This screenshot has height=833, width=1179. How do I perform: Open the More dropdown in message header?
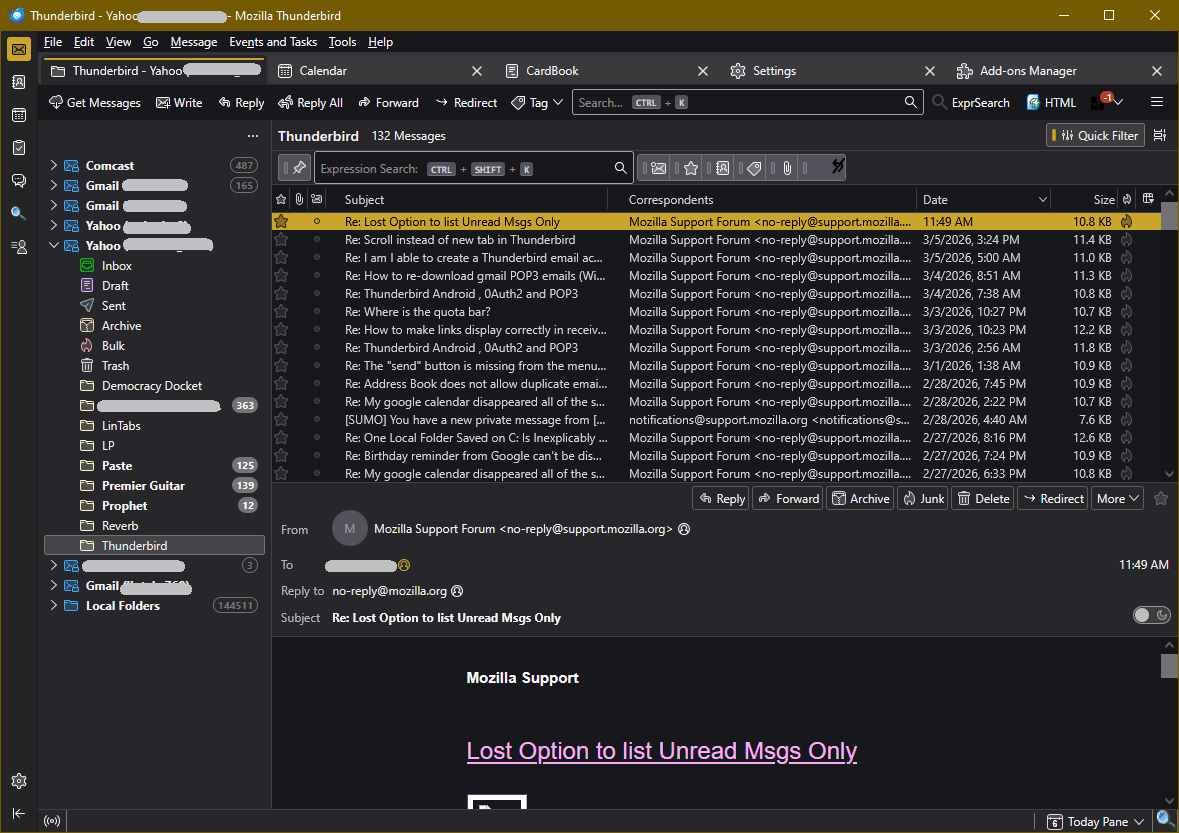coord(1118,498)
